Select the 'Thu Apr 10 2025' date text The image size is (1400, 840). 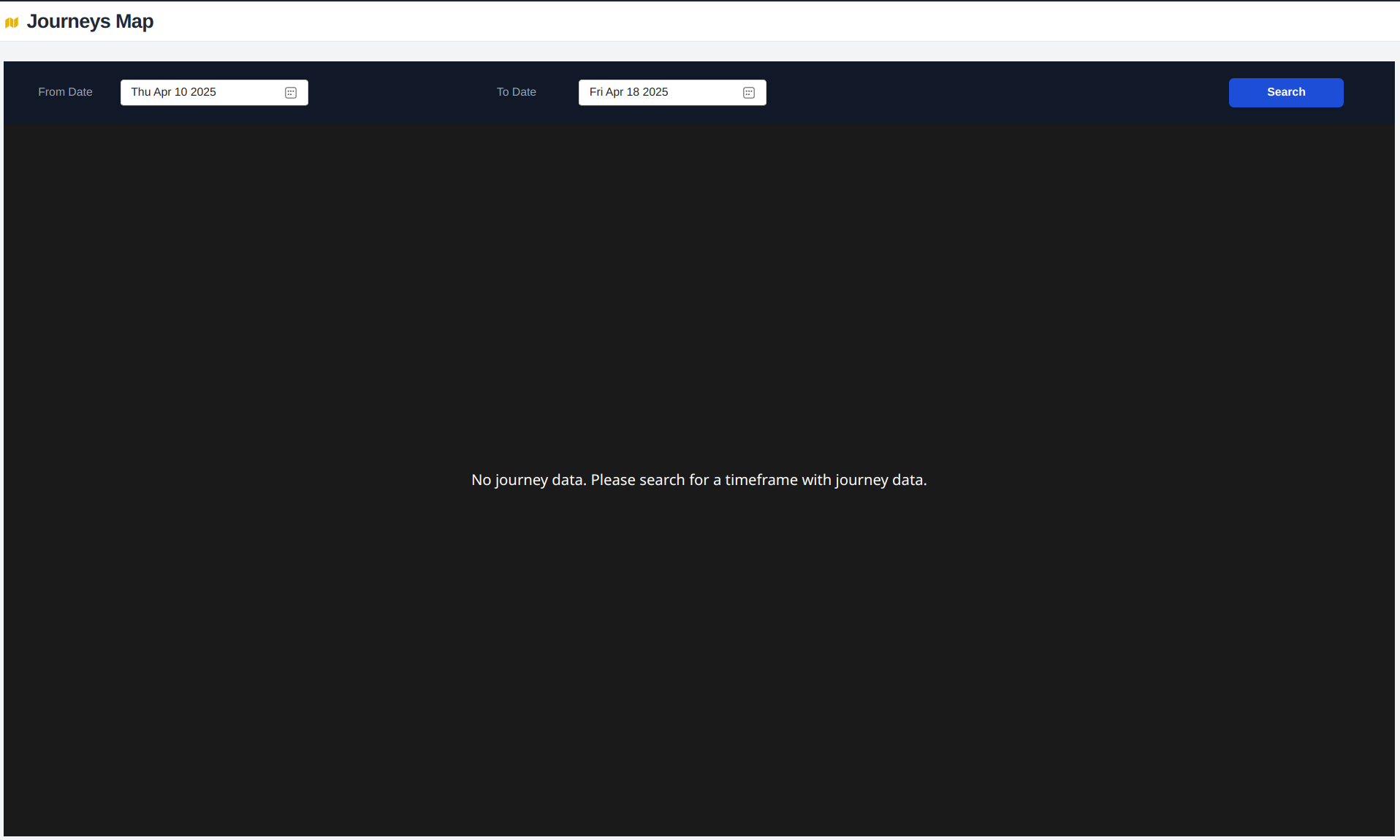(x=173, y=92)
